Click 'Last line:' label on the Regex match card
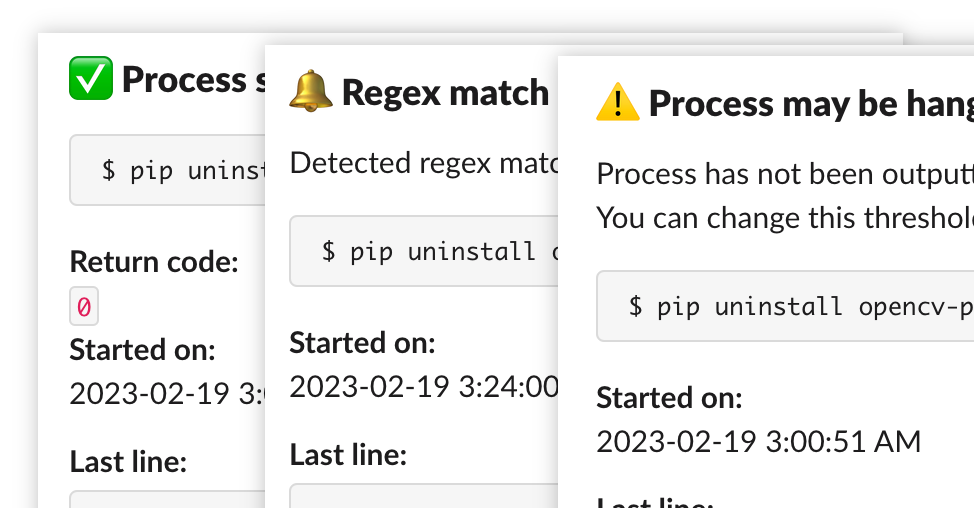This screenshot has height=508, width=974. click(348, 455)
